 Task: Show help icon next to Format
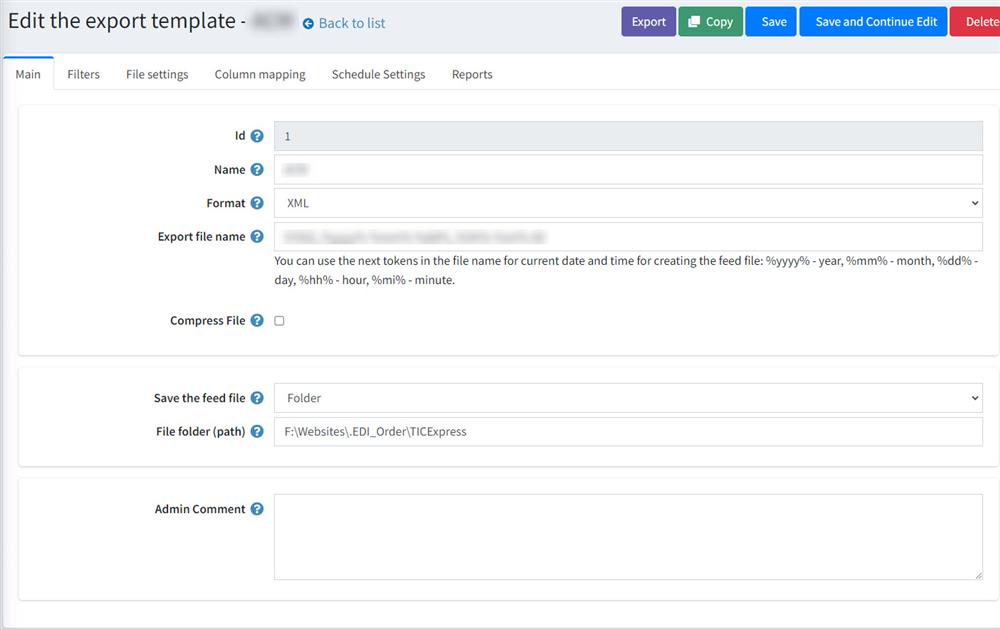coord(257,203)
